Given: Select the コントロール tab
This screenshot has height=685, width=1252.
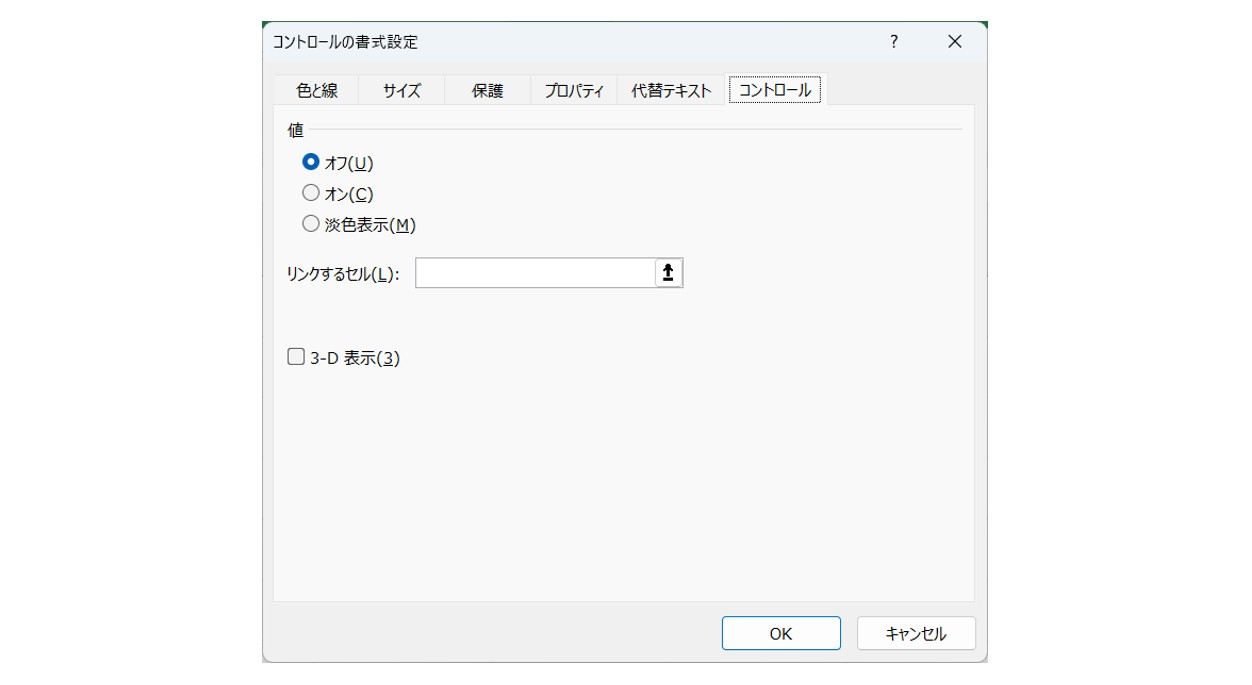Looking at the screenshot, I should 776,90.
